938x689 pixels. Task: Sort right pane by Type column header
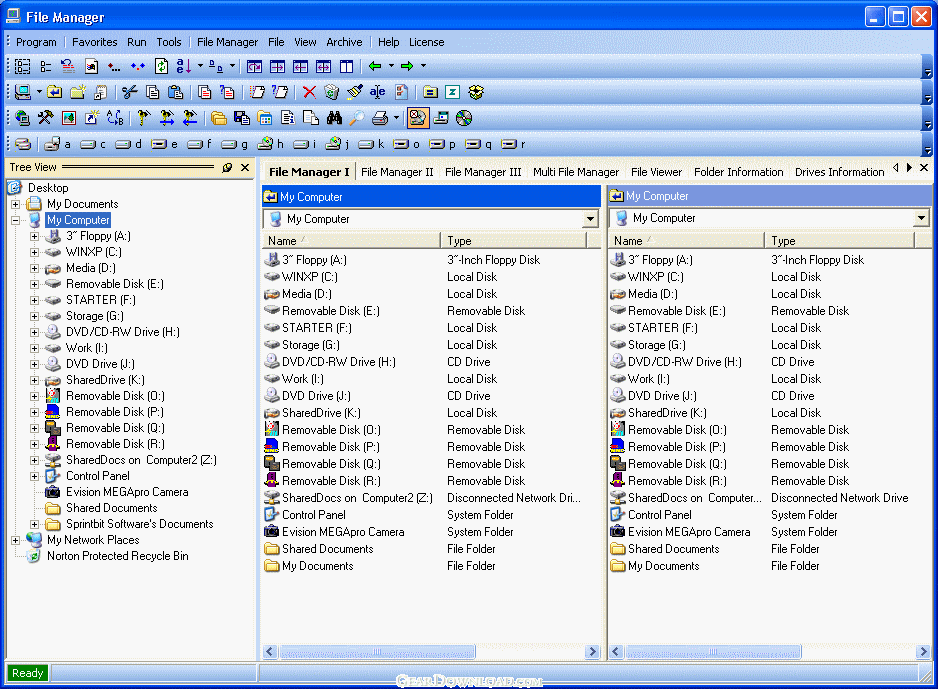pyautogui.click(x=840, y=240)
